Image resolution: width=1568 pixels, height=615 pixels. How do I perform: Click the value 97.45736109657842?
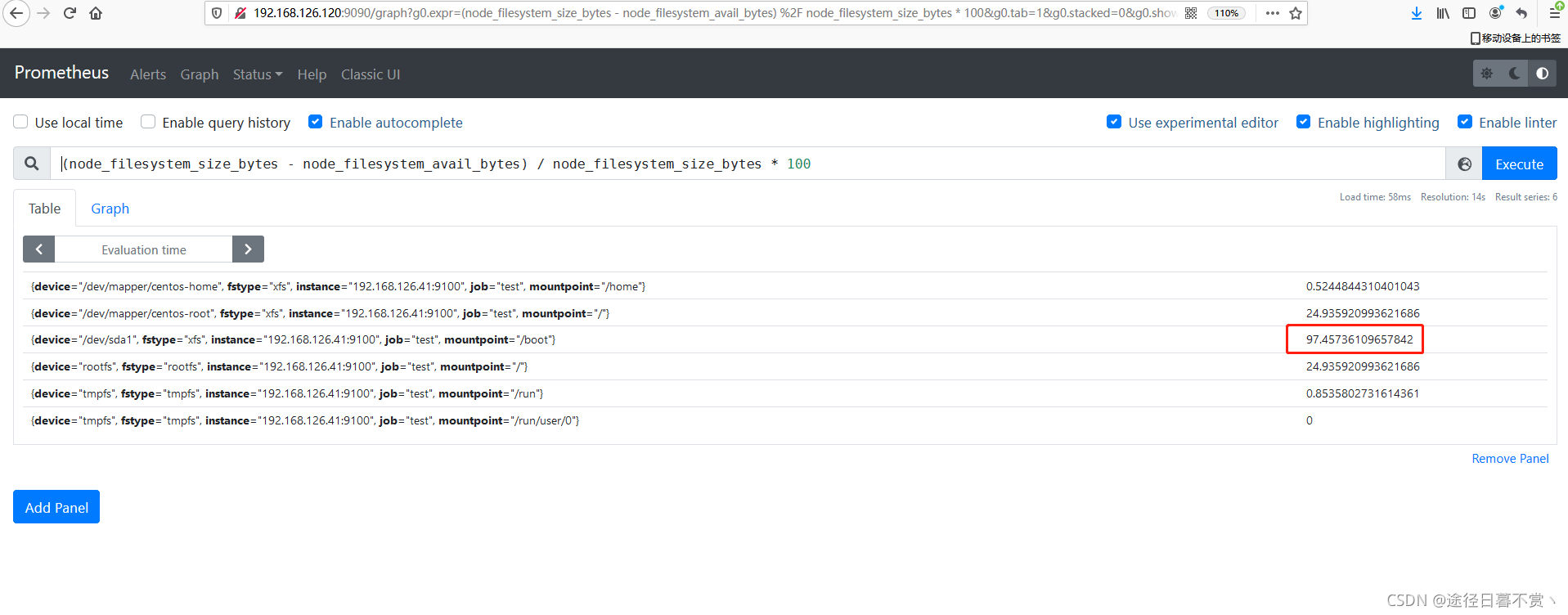click(1359, 339)
